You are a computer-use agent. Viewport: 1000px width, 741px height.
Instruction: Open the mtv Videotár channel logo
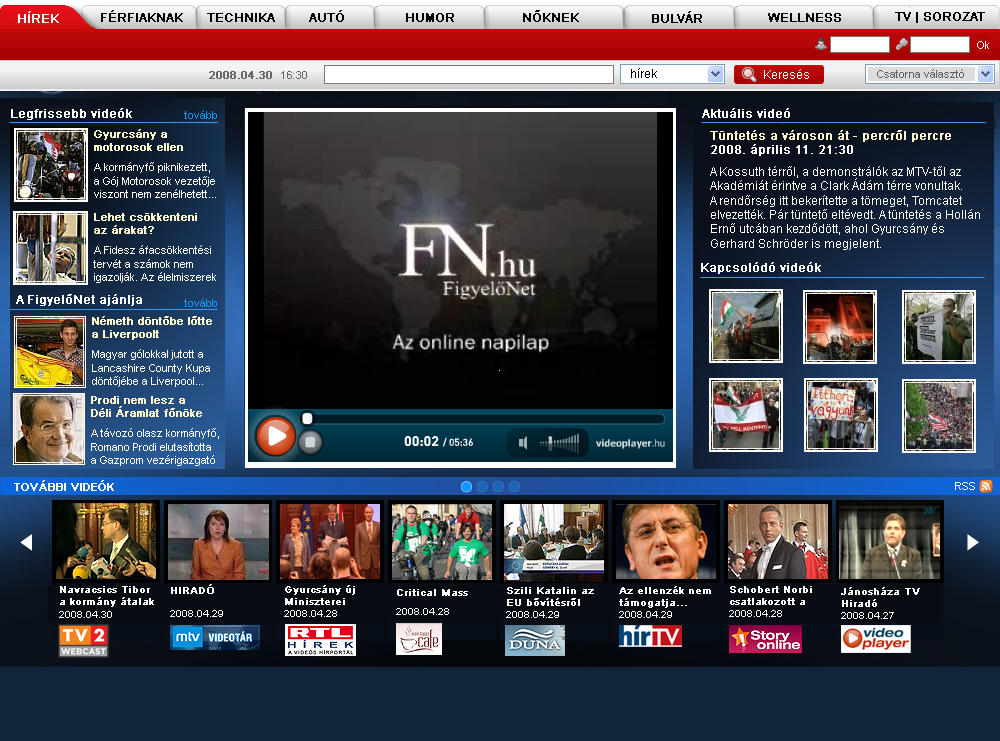[215, 637]
